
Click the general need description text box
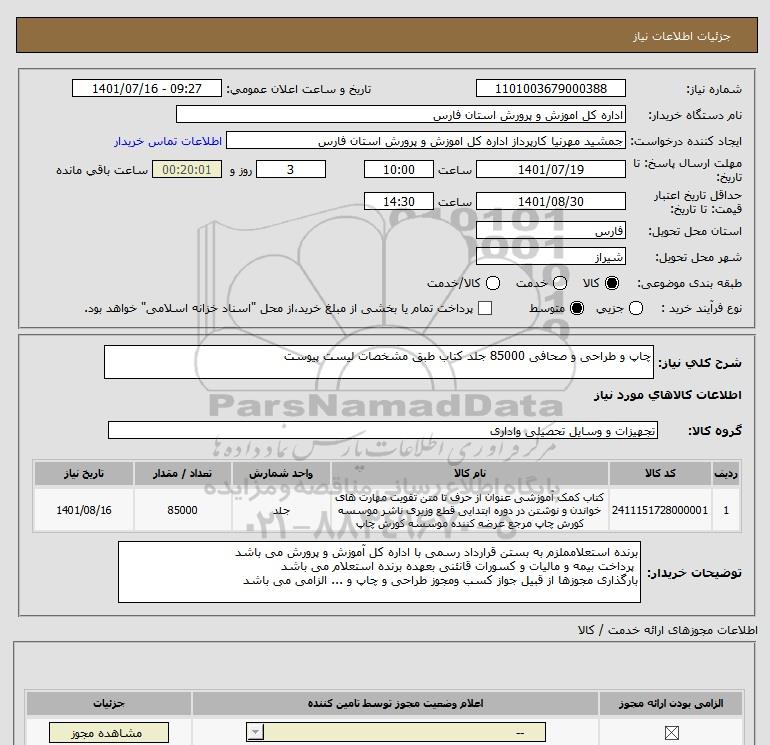point(379,362)
